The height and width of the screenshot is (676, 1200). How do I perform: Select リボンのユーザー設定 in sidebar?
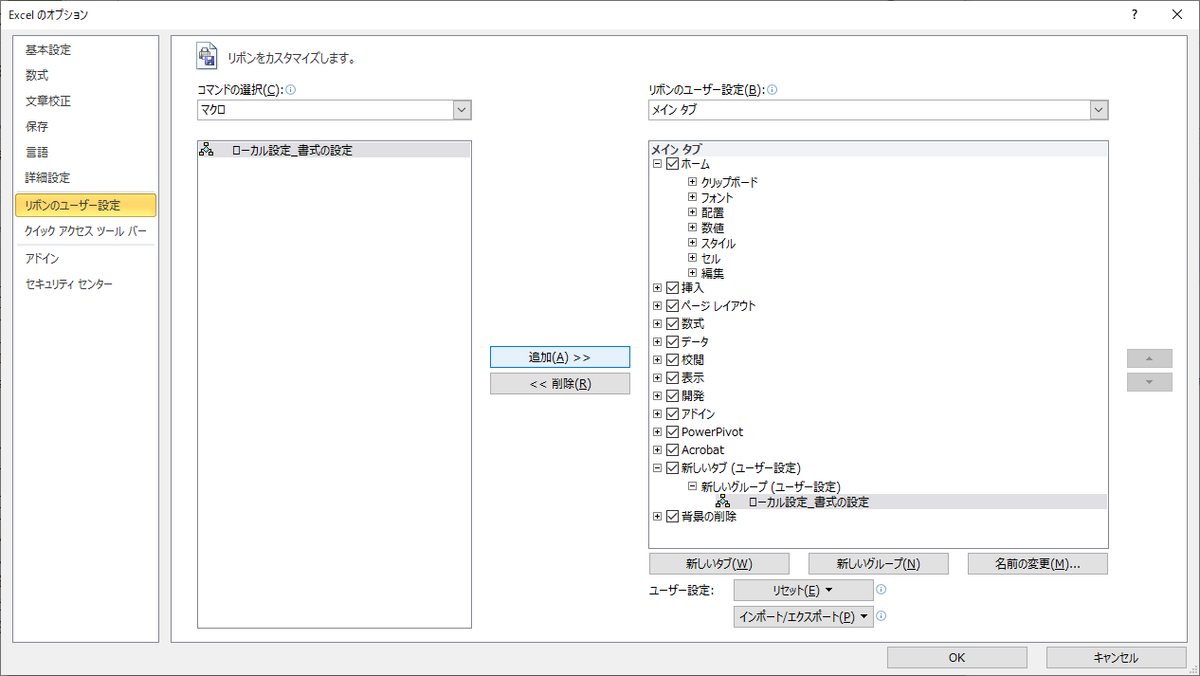point(85,205)
